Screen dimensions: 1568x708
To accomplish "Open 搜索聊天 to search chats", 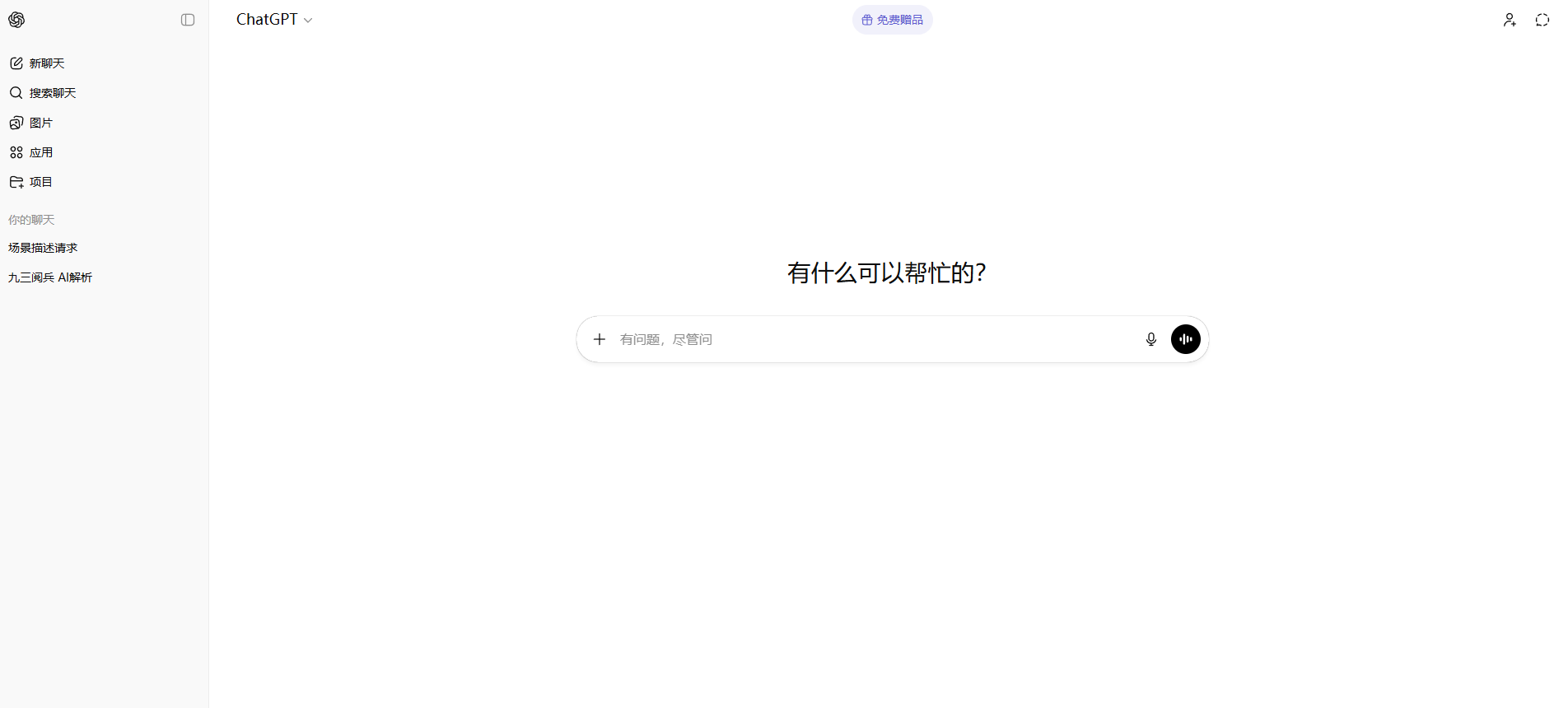I will tap(52, 93).
